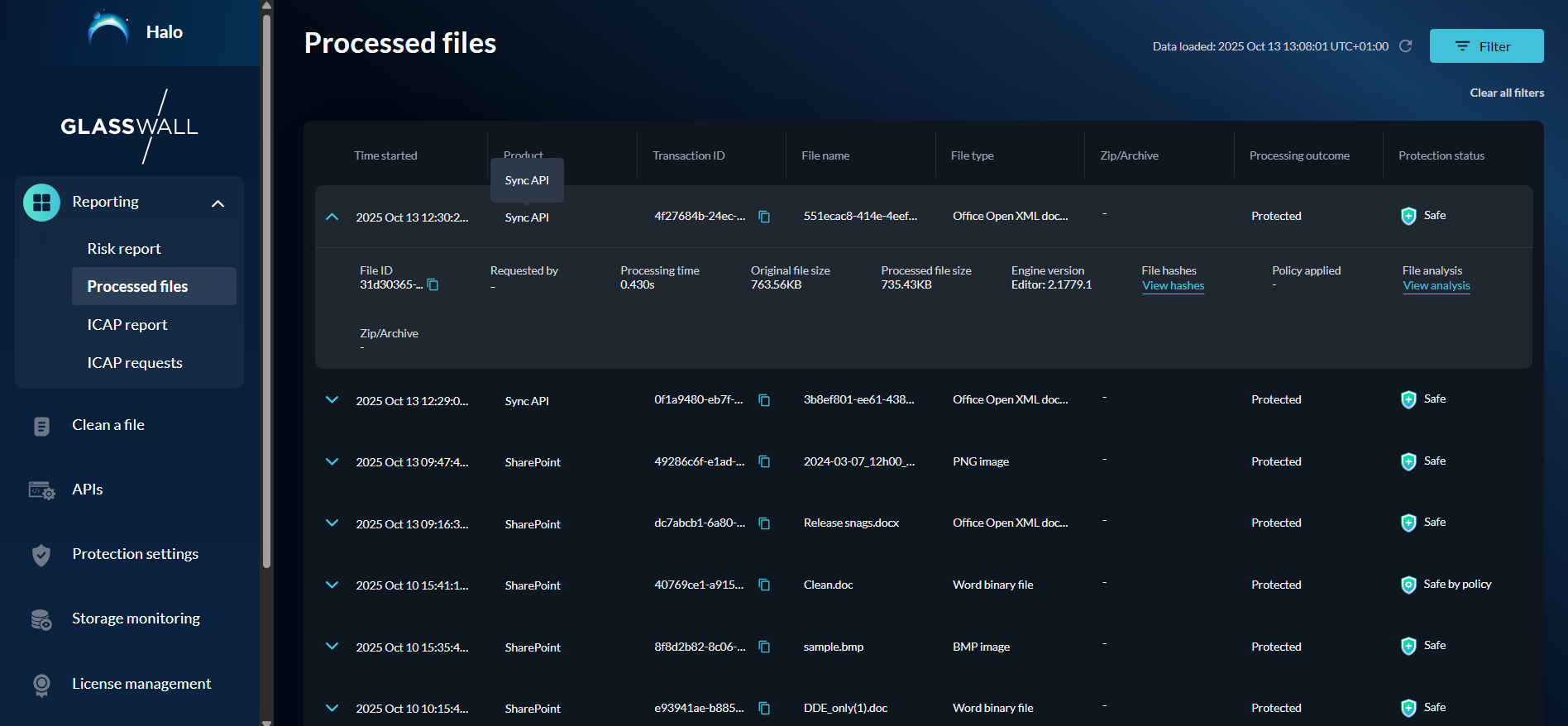Click the View hashes link
The image size is (1568, 726).
tap(1173, 286)
